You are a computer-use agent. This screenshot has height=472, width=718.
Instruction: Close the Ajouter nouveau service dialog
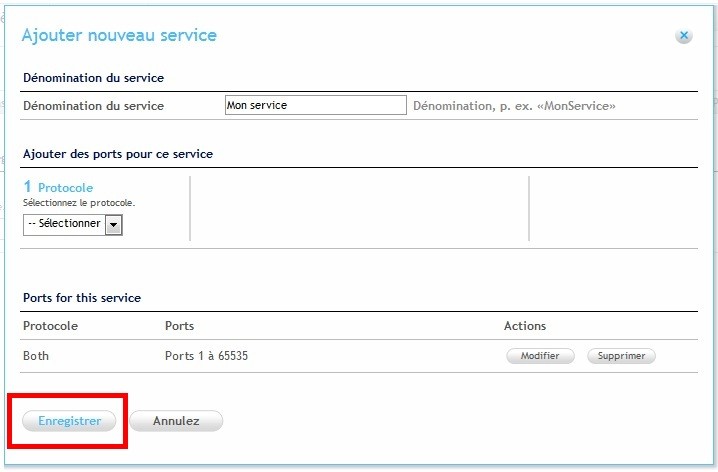pos(684,36)
